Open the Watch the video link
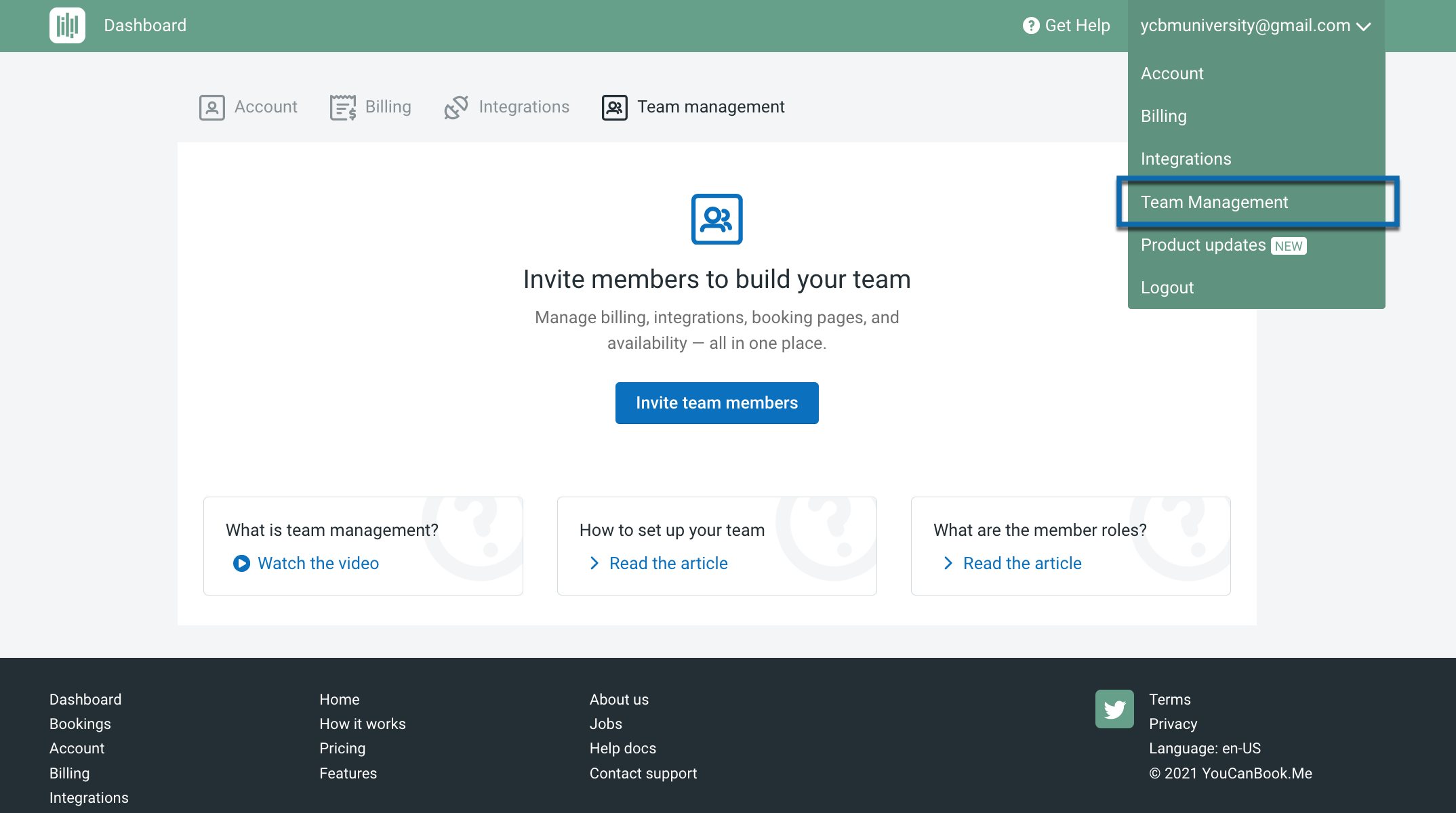 (318, 563)
